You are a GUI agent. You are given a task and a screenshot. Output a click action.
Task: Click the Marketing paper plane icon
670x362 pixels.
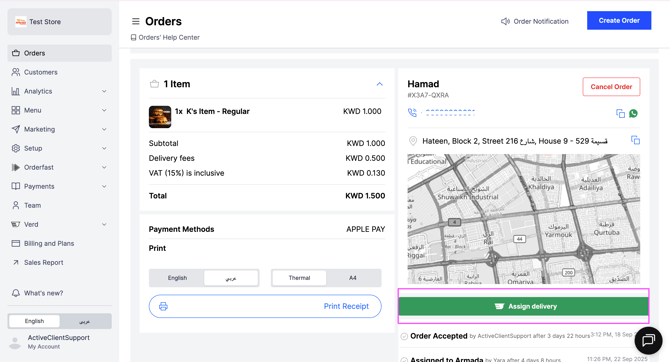tap(16, 129)
